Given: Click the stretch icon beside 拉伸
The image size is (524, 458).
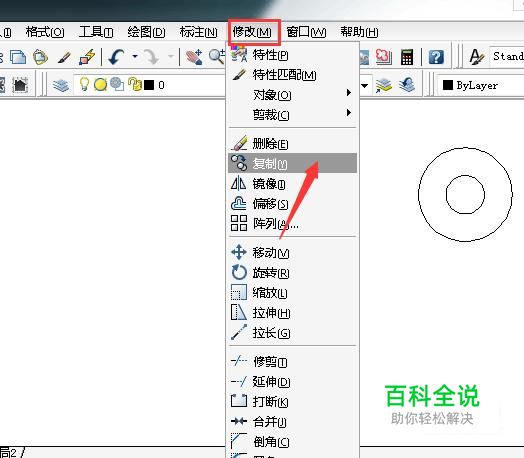Looking at the screenshot, I should coord(239,312).
